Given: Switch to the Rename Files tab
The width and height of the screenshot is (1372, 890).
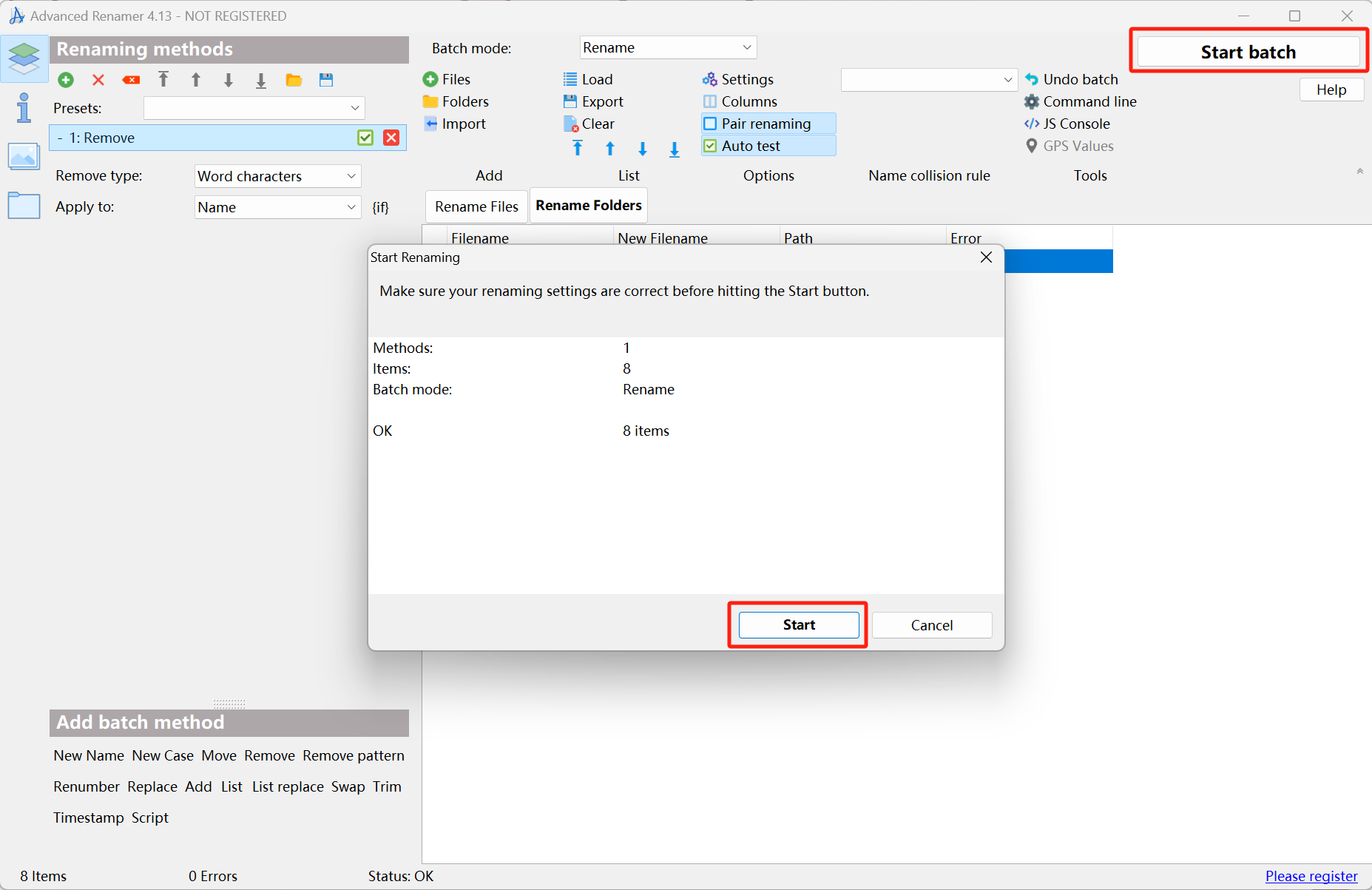Looking at the screenshot, I should tap(476, 206).
